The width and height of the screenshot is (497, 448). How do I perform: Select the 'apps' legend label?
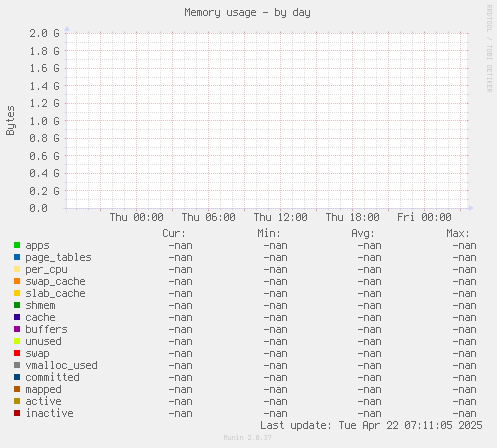click(x=37, y=246)
